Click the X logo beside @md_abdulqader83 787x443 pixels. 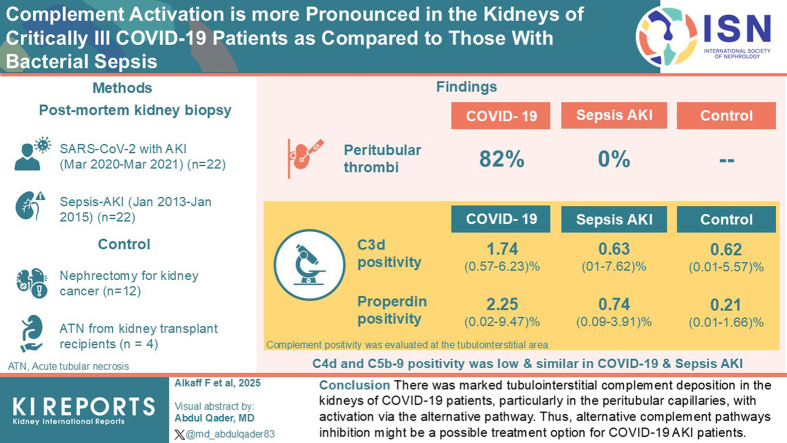click(x=179, y=434)
